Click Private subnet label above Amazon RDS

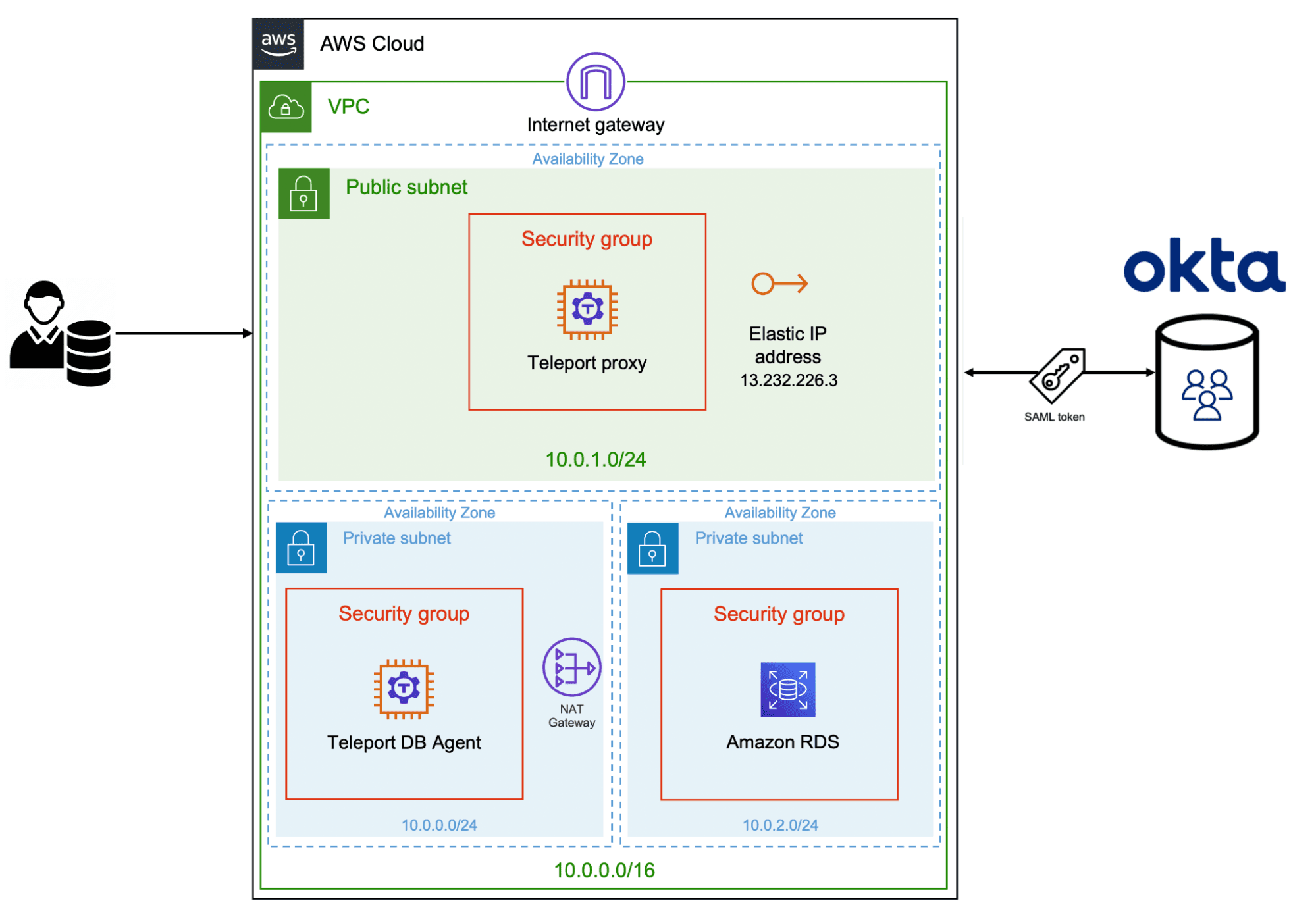click(749, 538)
